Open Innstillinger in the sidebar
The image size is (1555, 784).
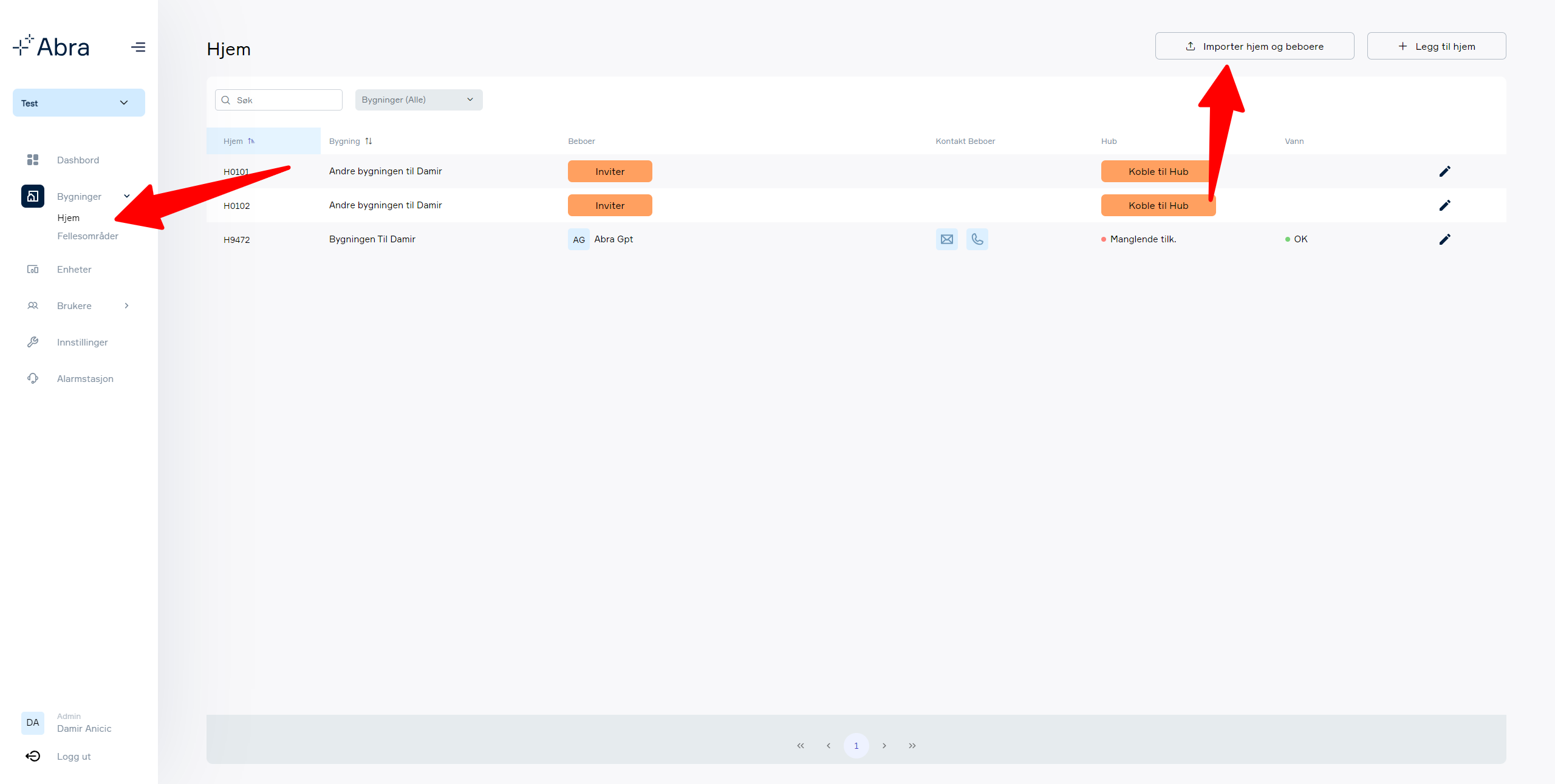point(82,342)
